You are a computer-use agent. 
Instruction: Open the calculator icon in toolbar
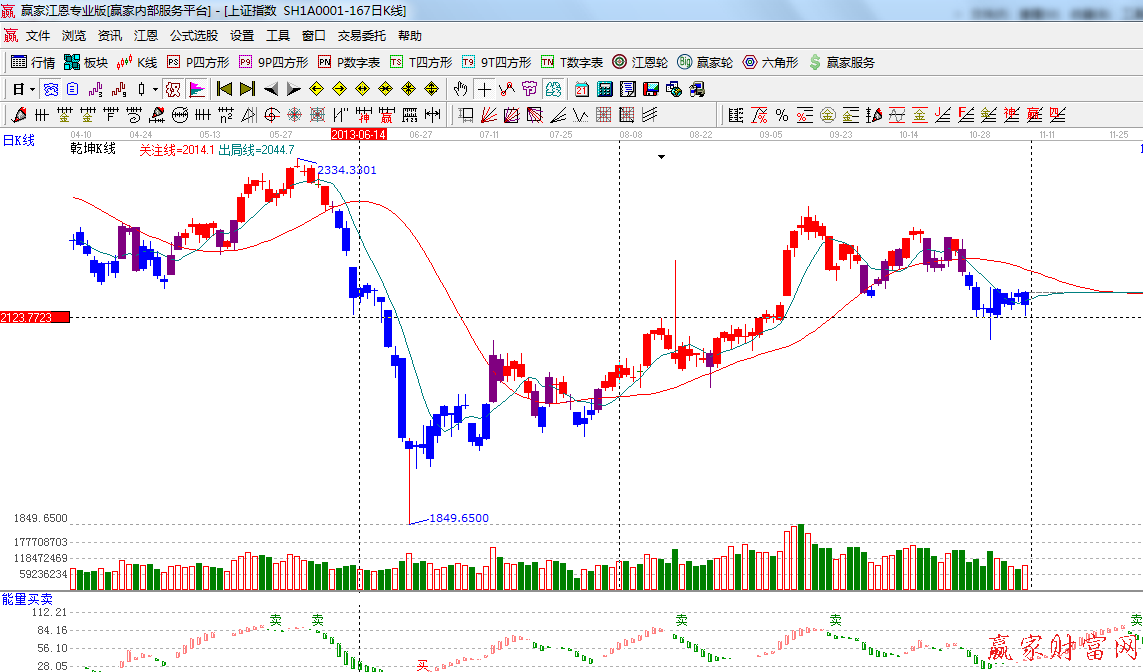pos(605,89)
